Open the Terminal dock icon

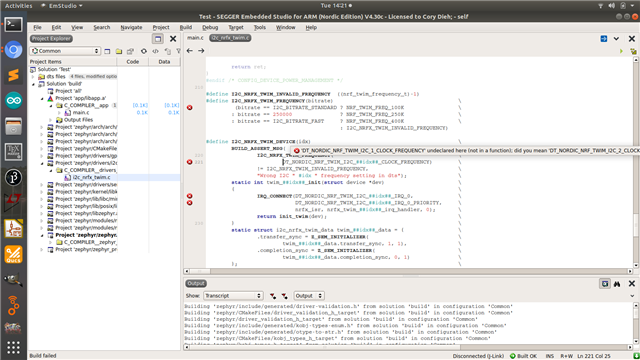(x=13, y=24)
